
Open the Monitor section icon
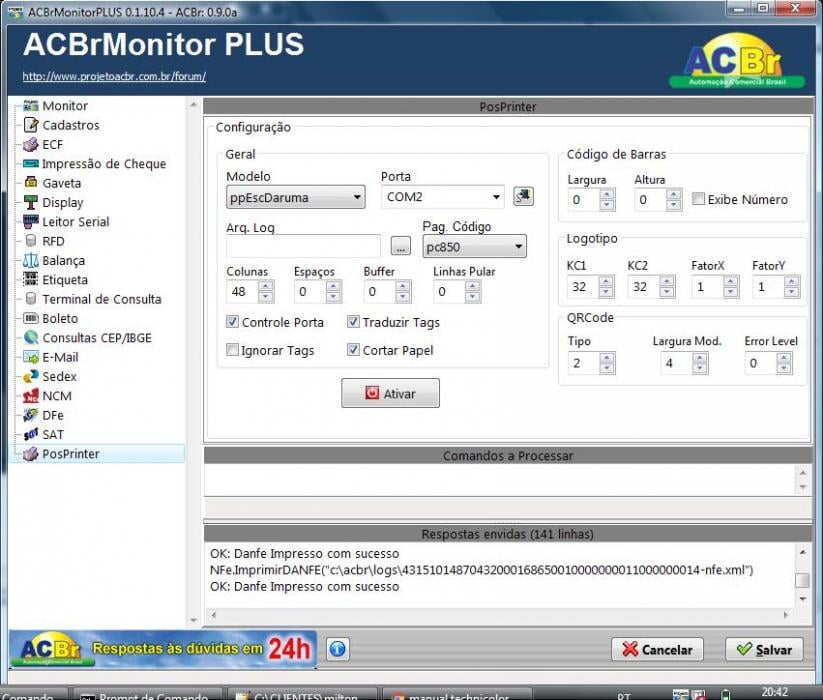(31, 105)
